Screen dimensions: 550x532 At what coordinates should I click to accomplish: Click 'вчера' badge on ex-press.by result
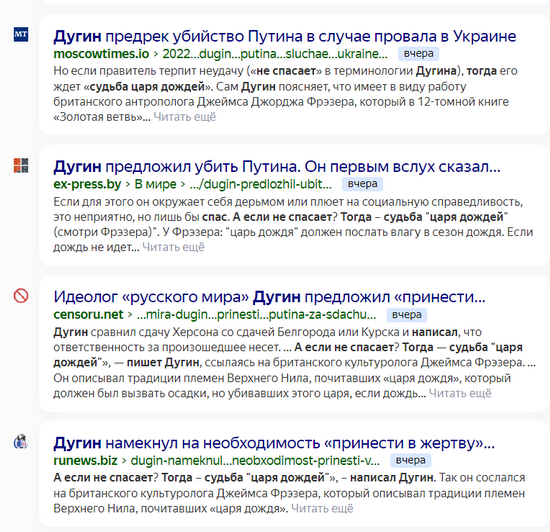[x=362, y=184]
